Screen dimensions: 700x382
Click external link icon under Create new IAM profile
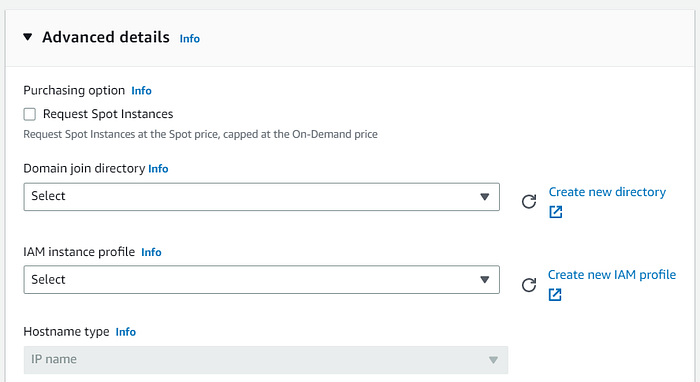(x=555, y=295)
